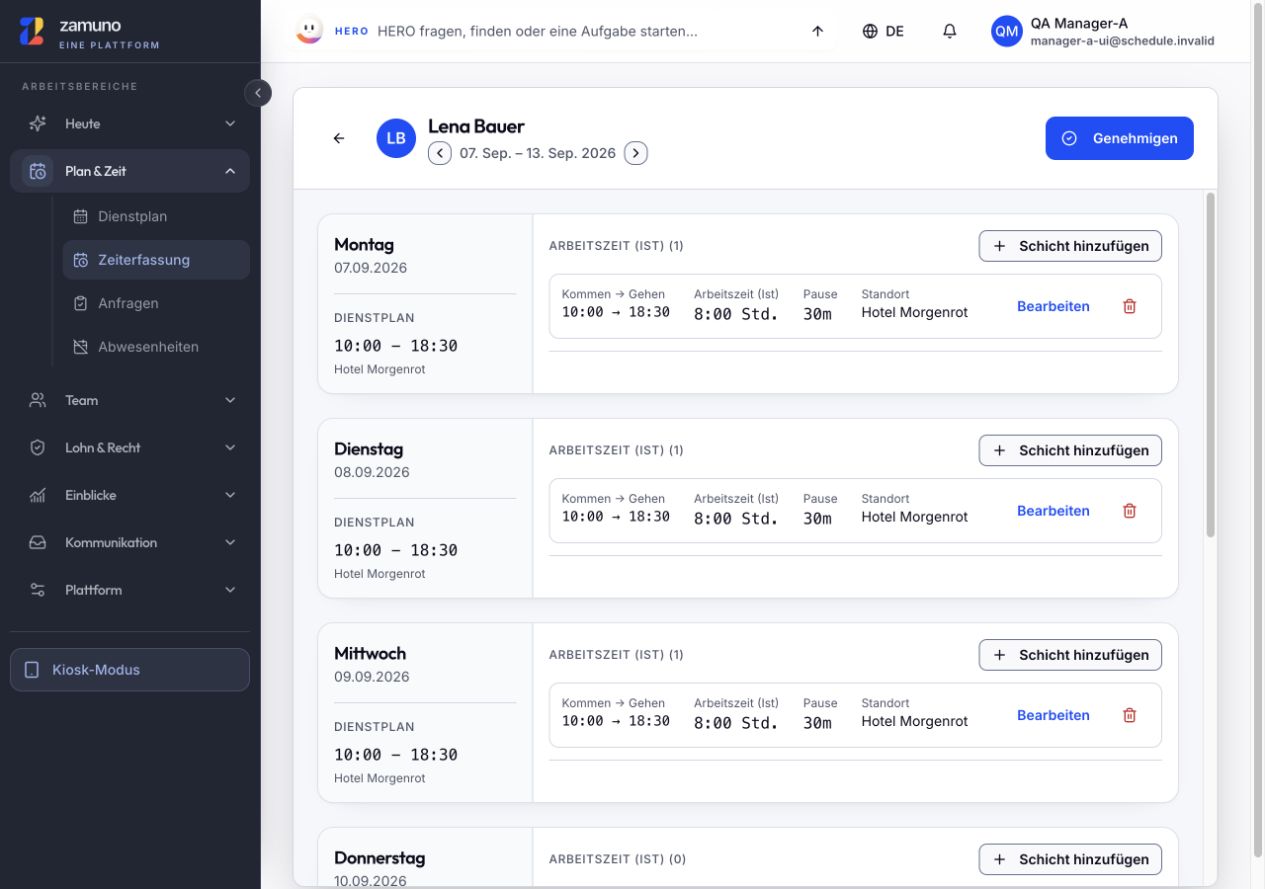Expand the Einblicke section

(130, 495)
